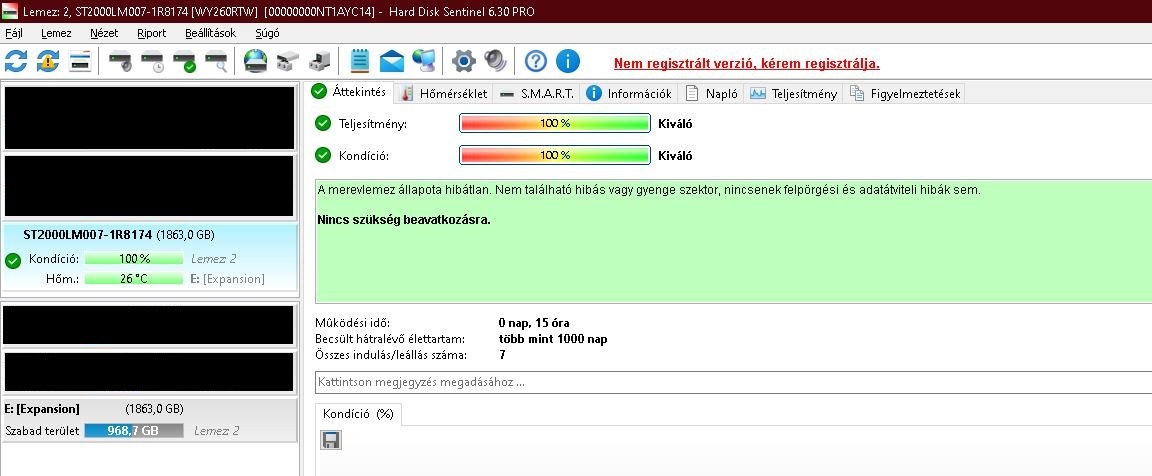Click the comment field 'Kattintson megjegyzés megadásához'
The image size is (1152, 476).
coord(733,383)
